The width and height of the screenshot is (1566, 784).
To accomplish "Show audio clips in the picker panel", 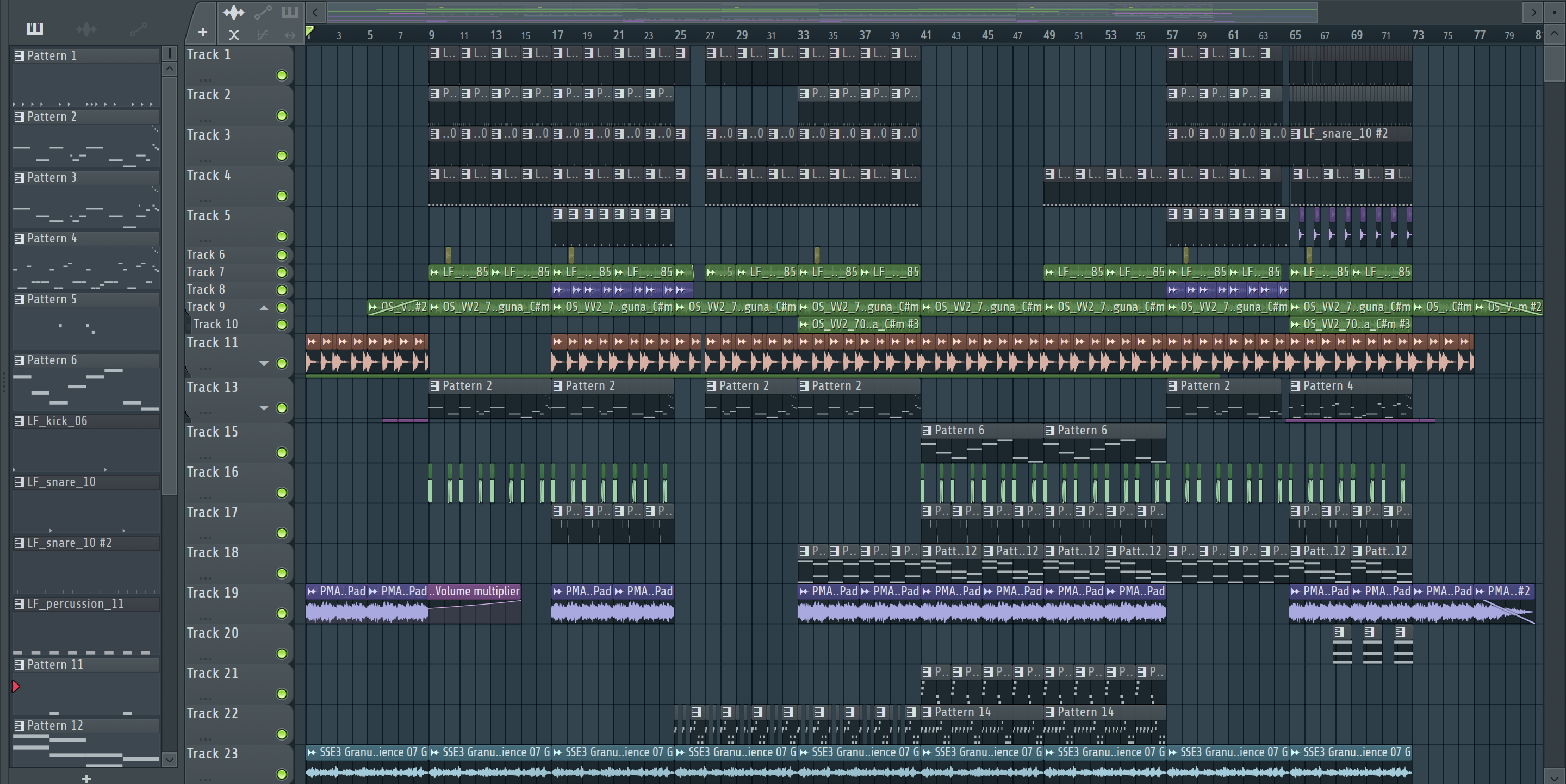I will (x=86, y=29).
